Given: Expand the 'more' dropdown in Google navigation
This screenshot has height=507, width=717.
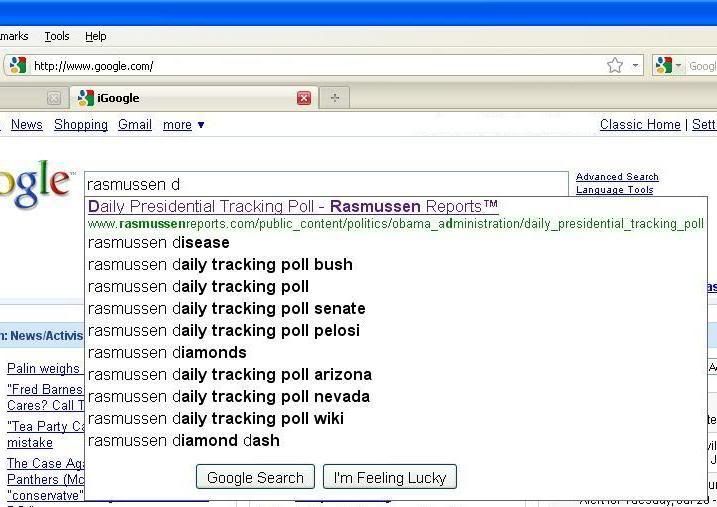Looking at the screenshot, I should 183,124.
